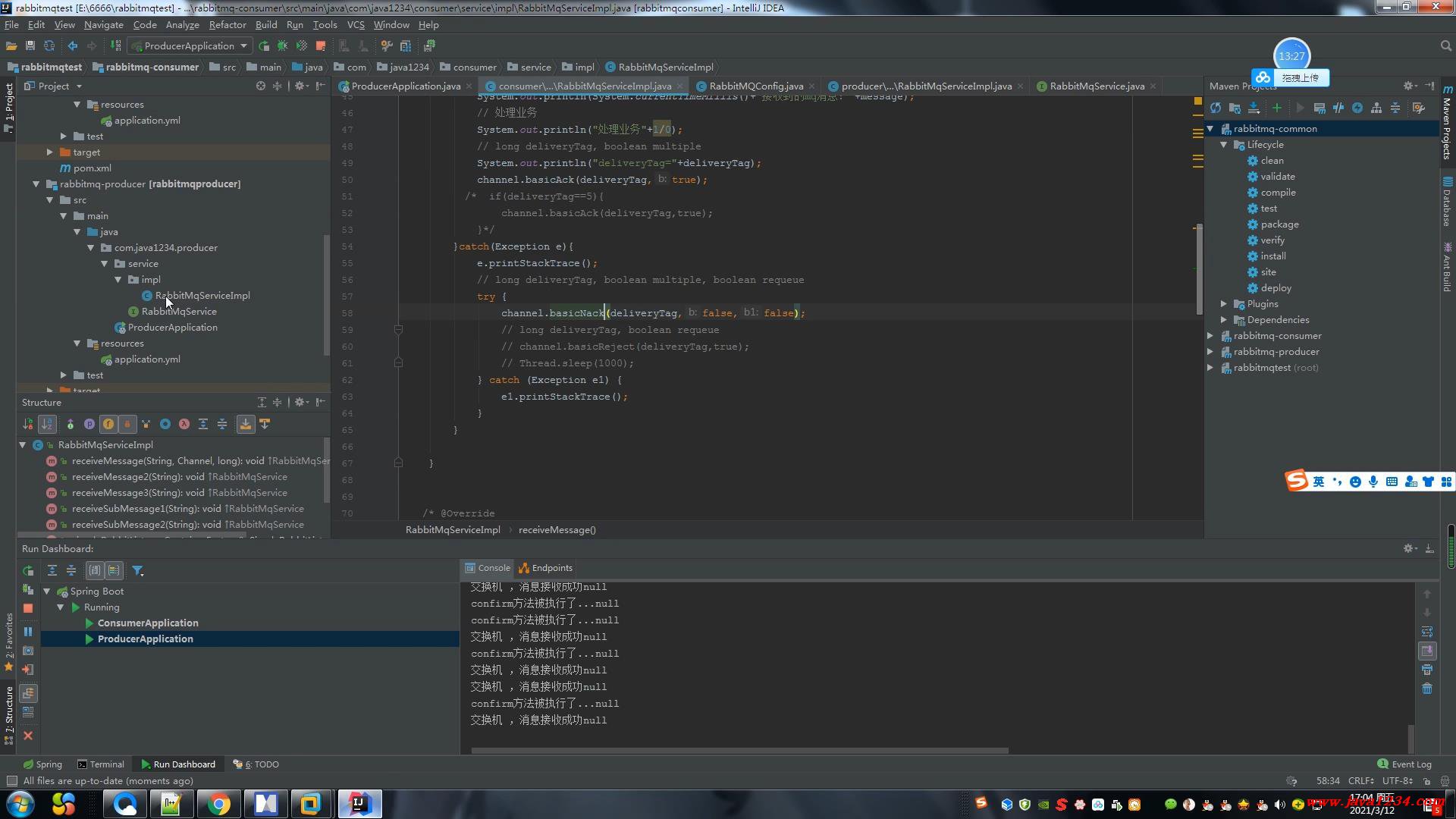Click the Windows Start button
The width and height of the screenshot is (1456, 819).
click(x=20, y=803)
